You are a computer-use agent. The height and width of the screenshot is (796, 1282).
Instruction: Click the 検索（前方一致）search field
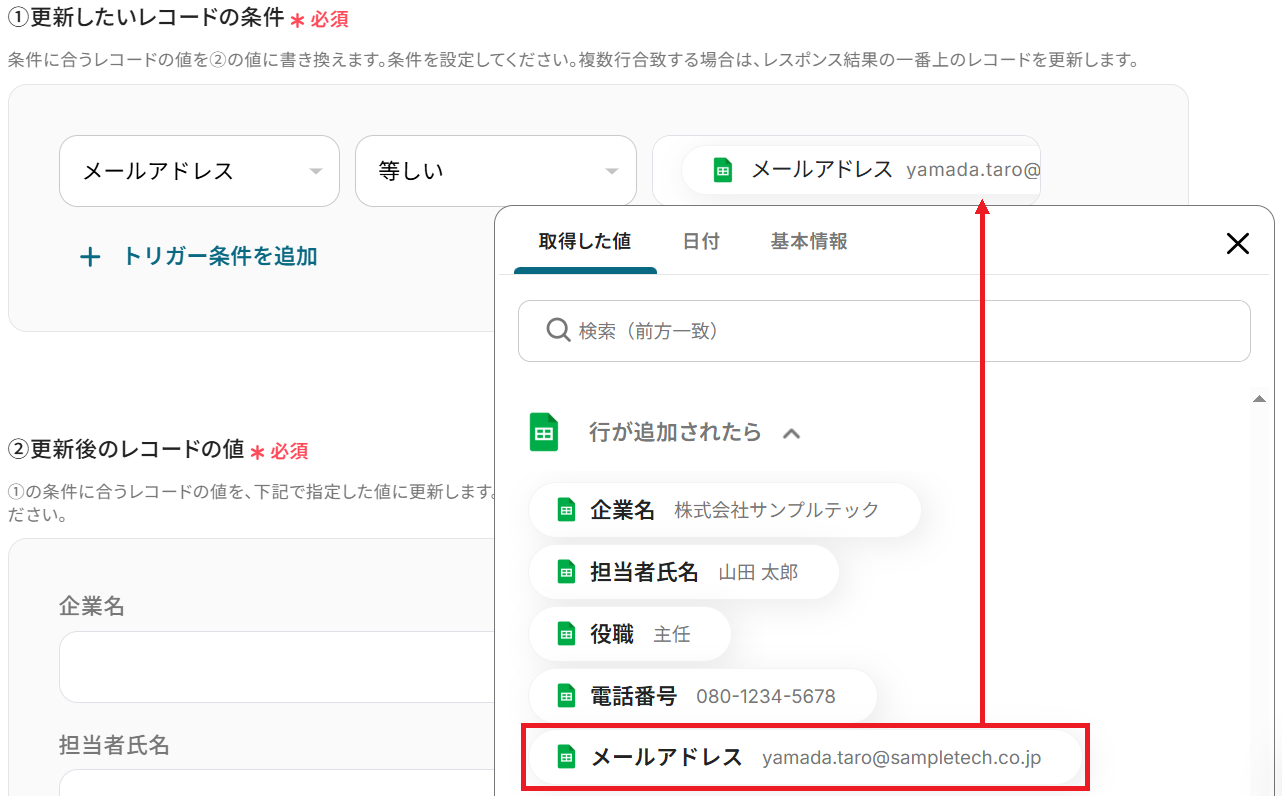pyautogui.click(x=884, y=331)
